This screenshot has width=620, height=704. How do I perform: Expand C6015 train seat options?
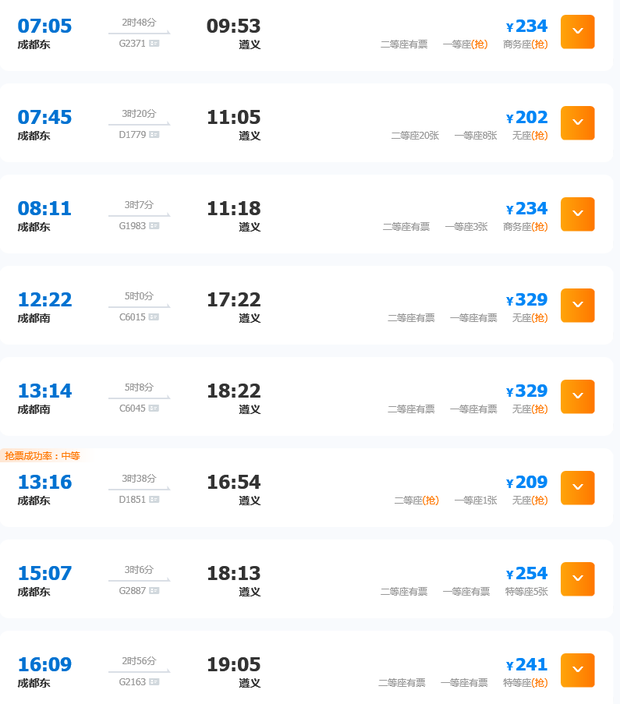pyautogui.click(x=577, y=305)
